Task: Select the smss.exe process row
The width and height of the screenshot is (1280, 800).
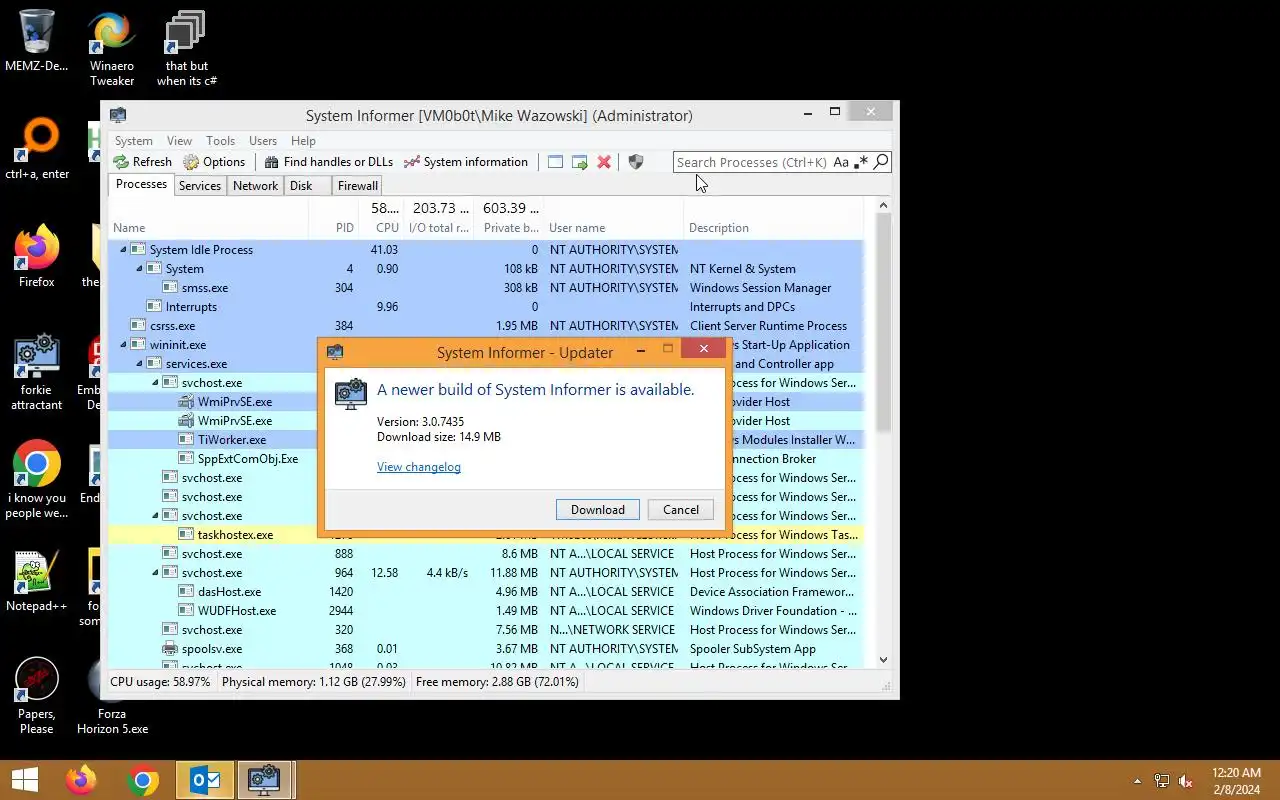Action: [485, 288]
